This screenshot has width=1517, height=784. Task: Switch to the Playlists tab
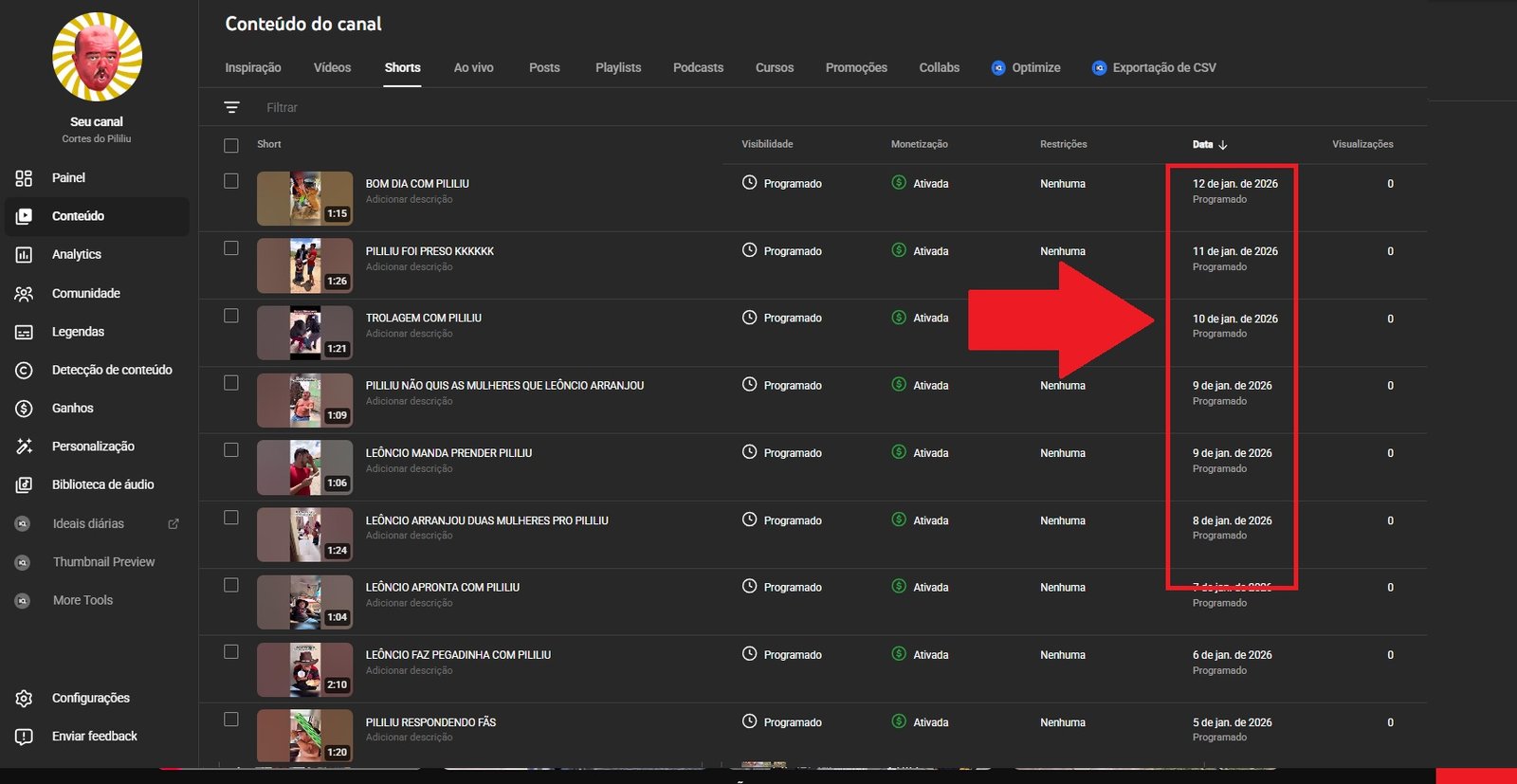(618, 67)
